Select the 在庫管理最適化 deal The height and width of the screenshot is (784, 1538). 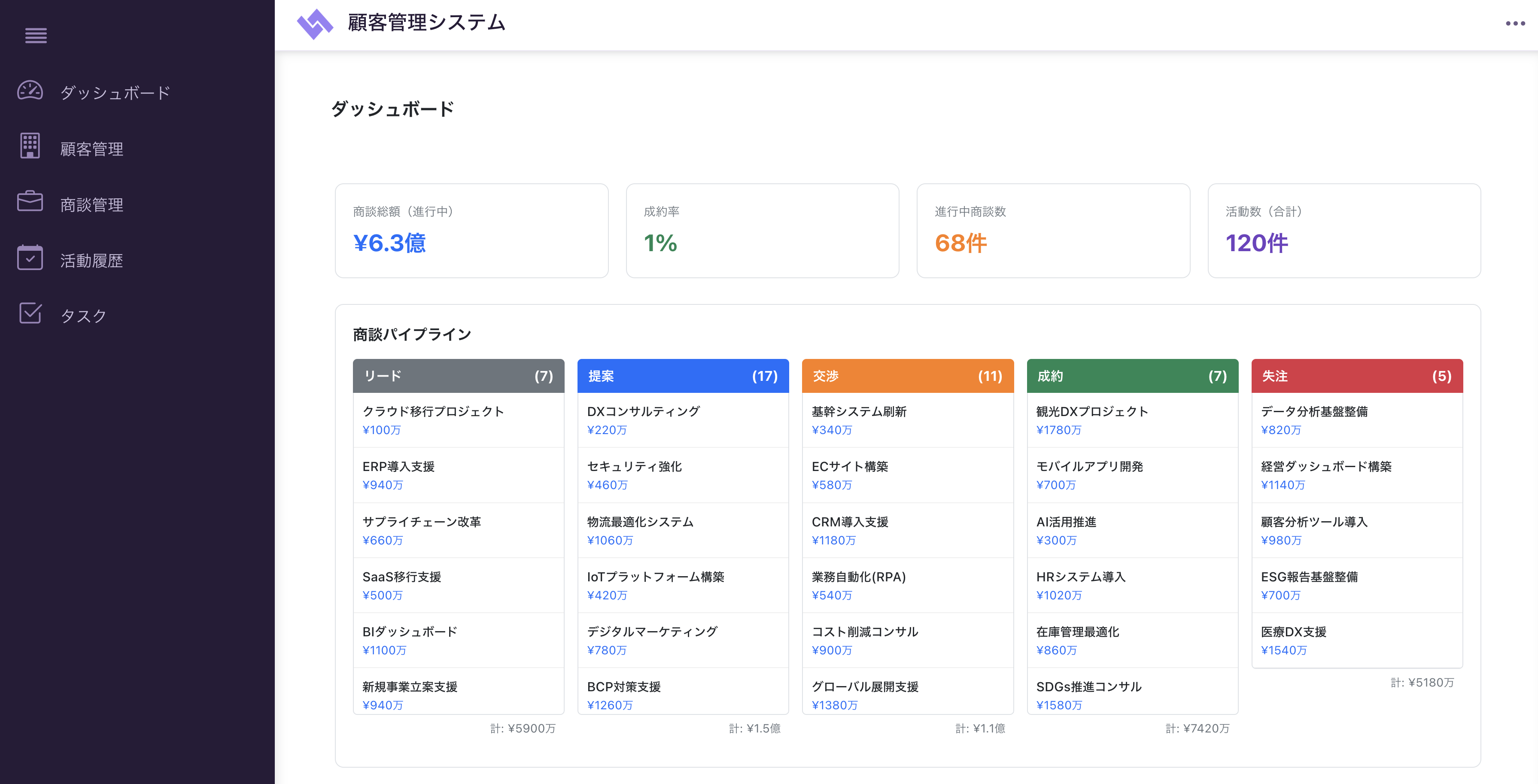tap(1133, 640)
